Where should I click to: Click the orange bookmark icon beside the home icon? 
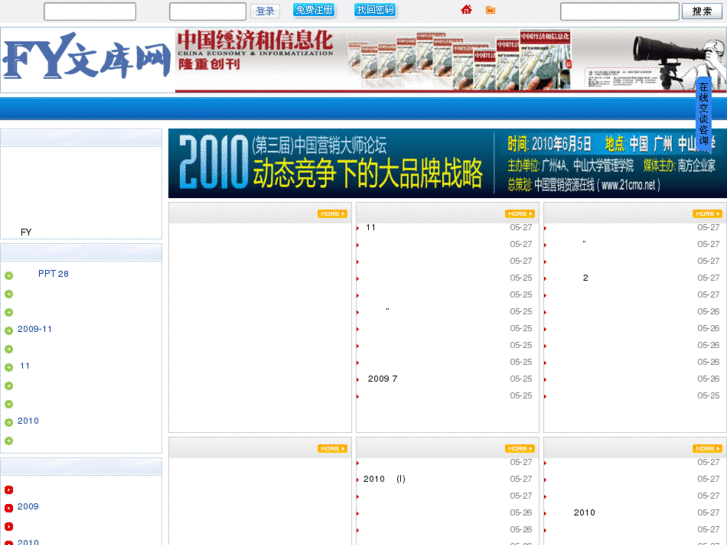pyautogui.click(x=490, y=10)
